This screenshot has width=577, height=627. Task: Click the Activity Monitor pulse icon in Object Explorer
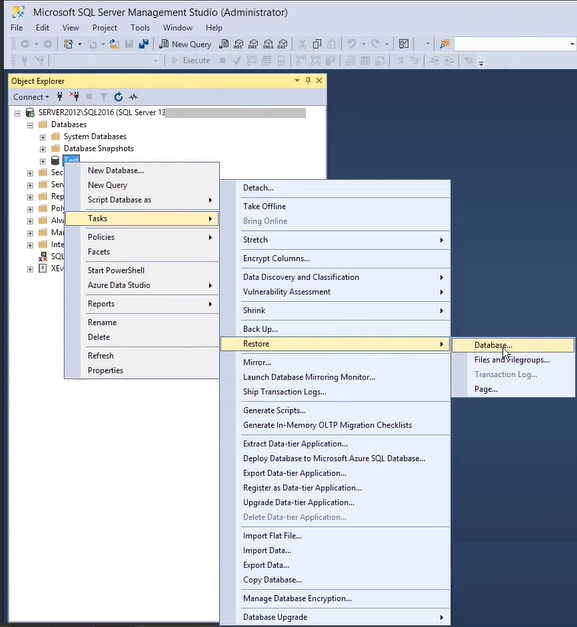[x=133, y=97]
